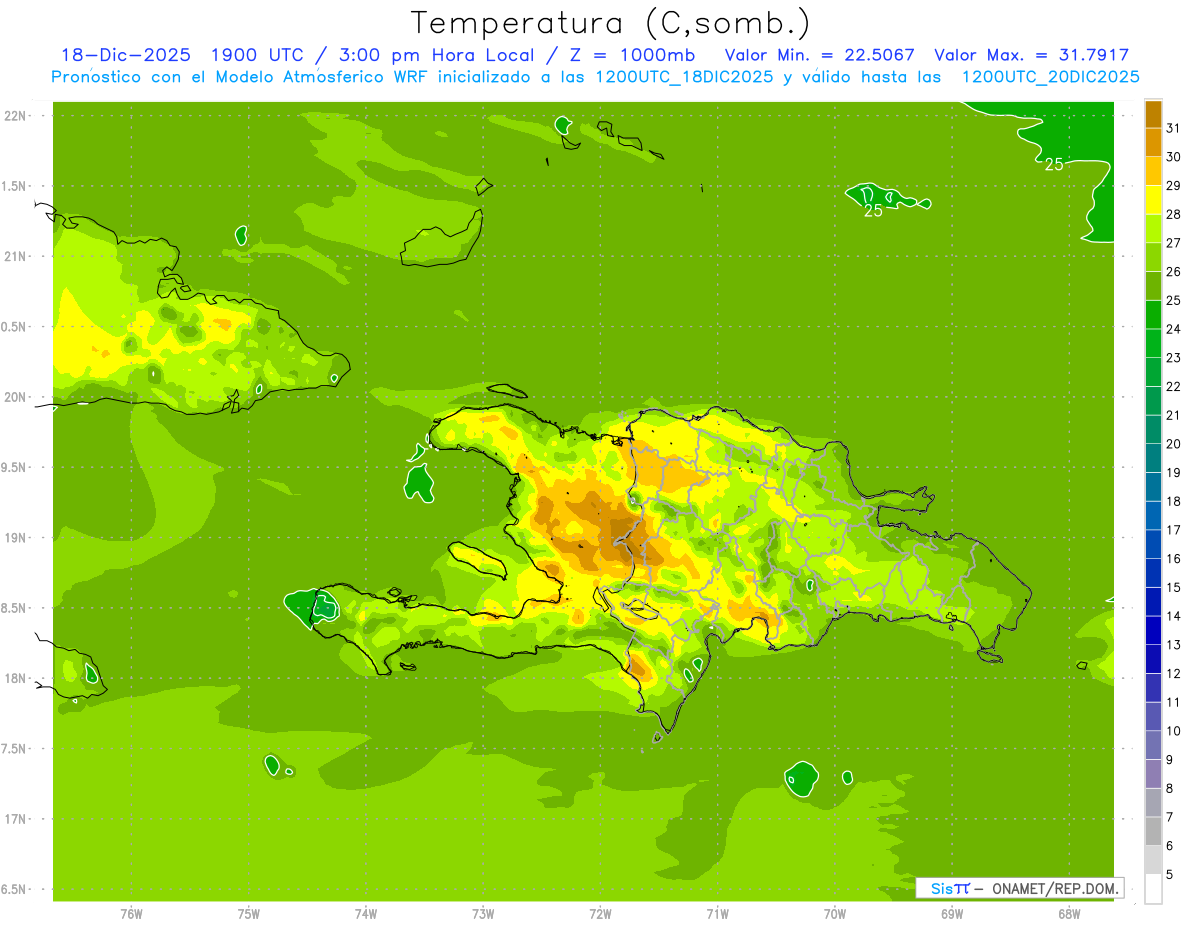Click the '70W' longitude axis label

coord(835,914)
